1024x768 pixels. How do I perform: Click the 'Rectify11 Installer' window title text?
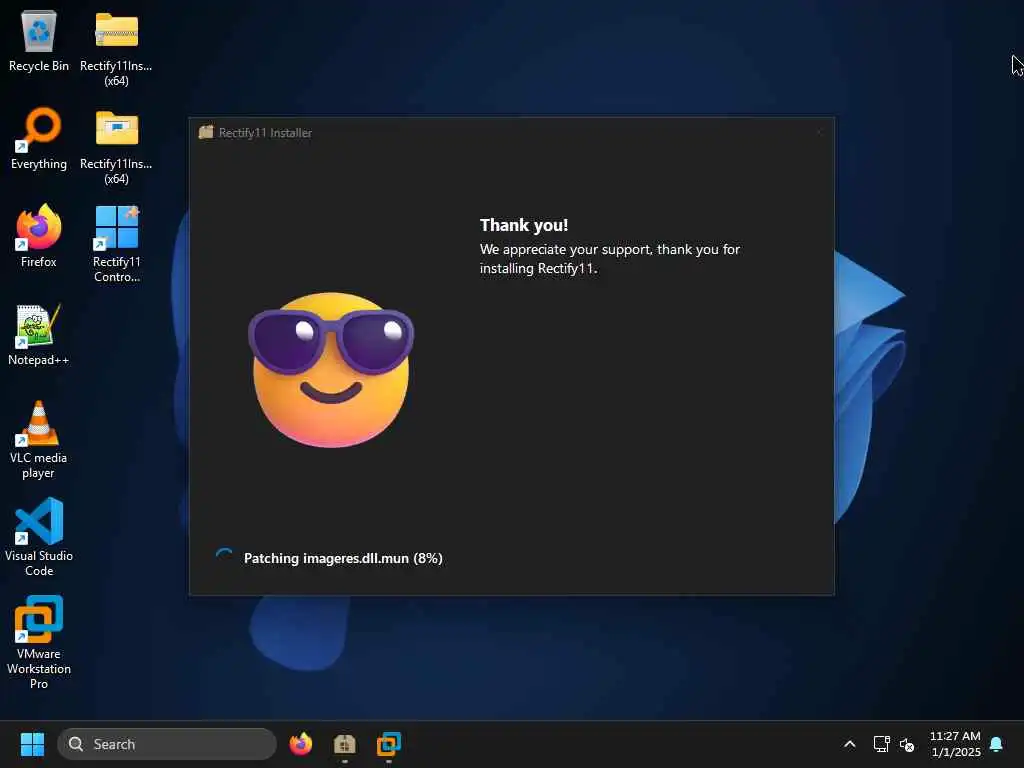265,133
